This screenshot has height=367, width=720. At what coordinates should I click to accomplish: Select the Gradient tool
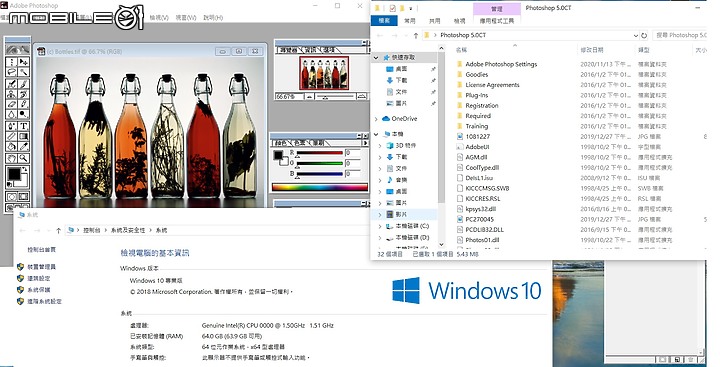point(23,136)
